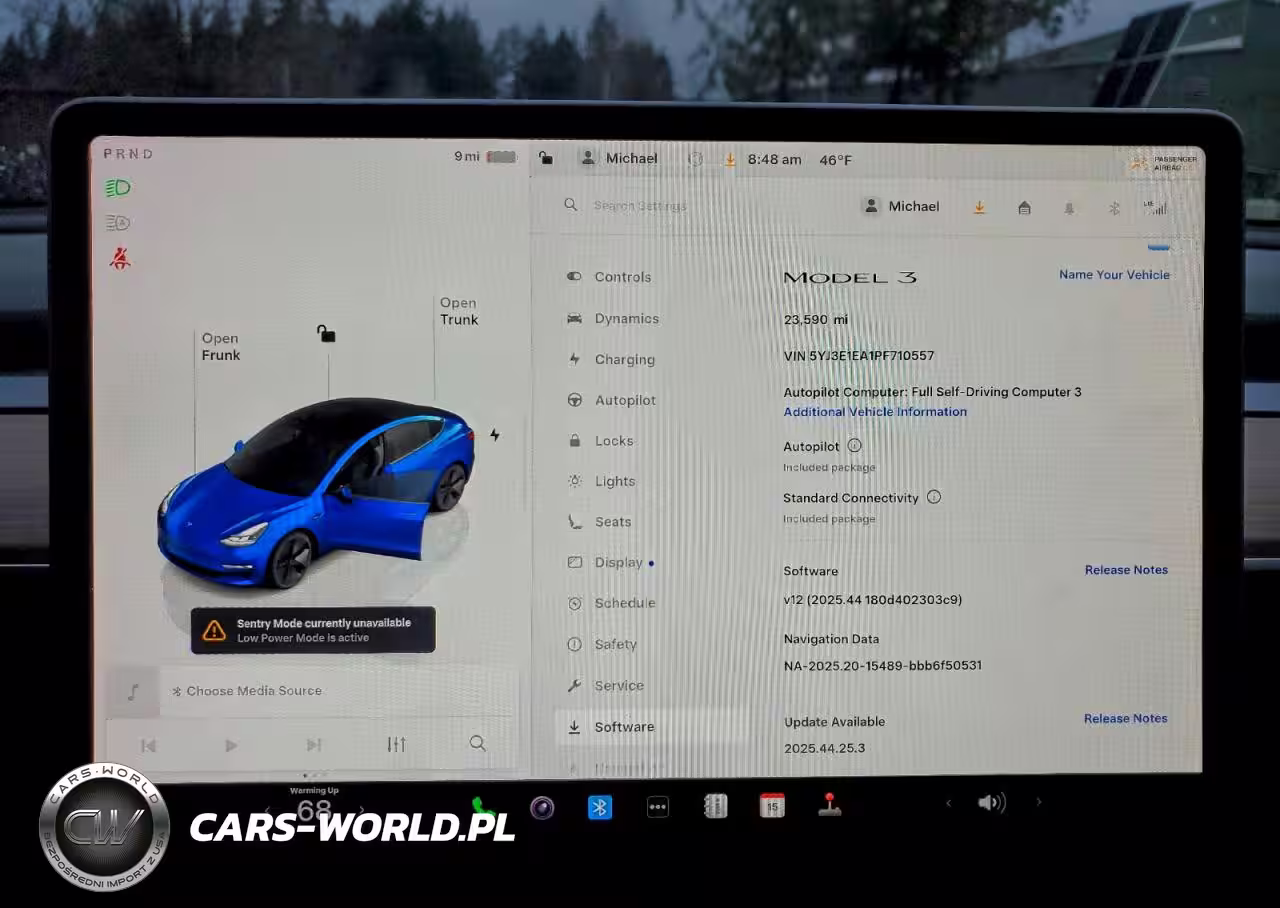This screenshot has width=1280, height=908.
Task: Click the media search magnifier icon
Action: pyautogui.click(x=478, y=743)
